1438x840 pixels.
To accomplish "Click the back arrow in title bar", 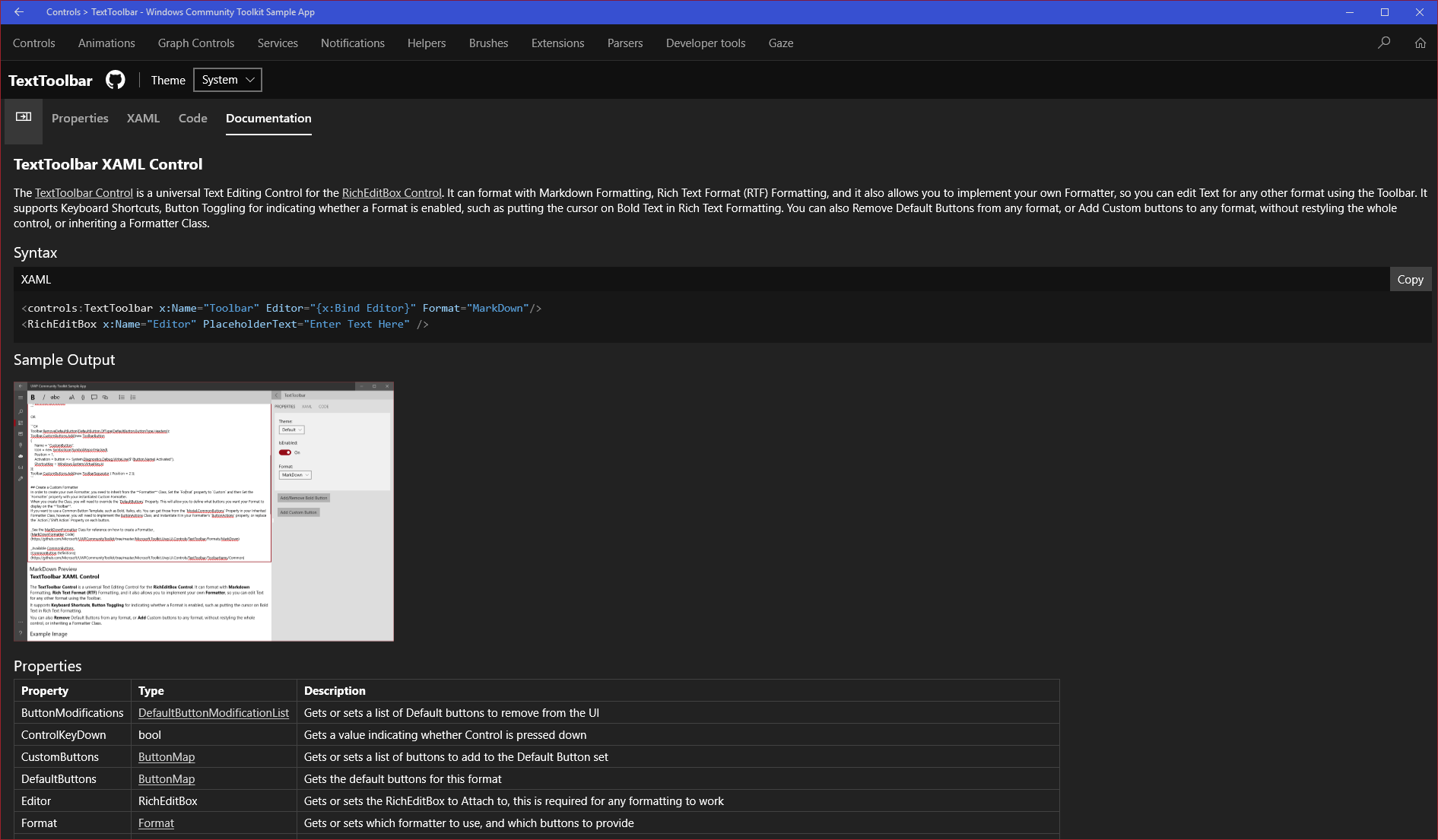I will 19,12.
